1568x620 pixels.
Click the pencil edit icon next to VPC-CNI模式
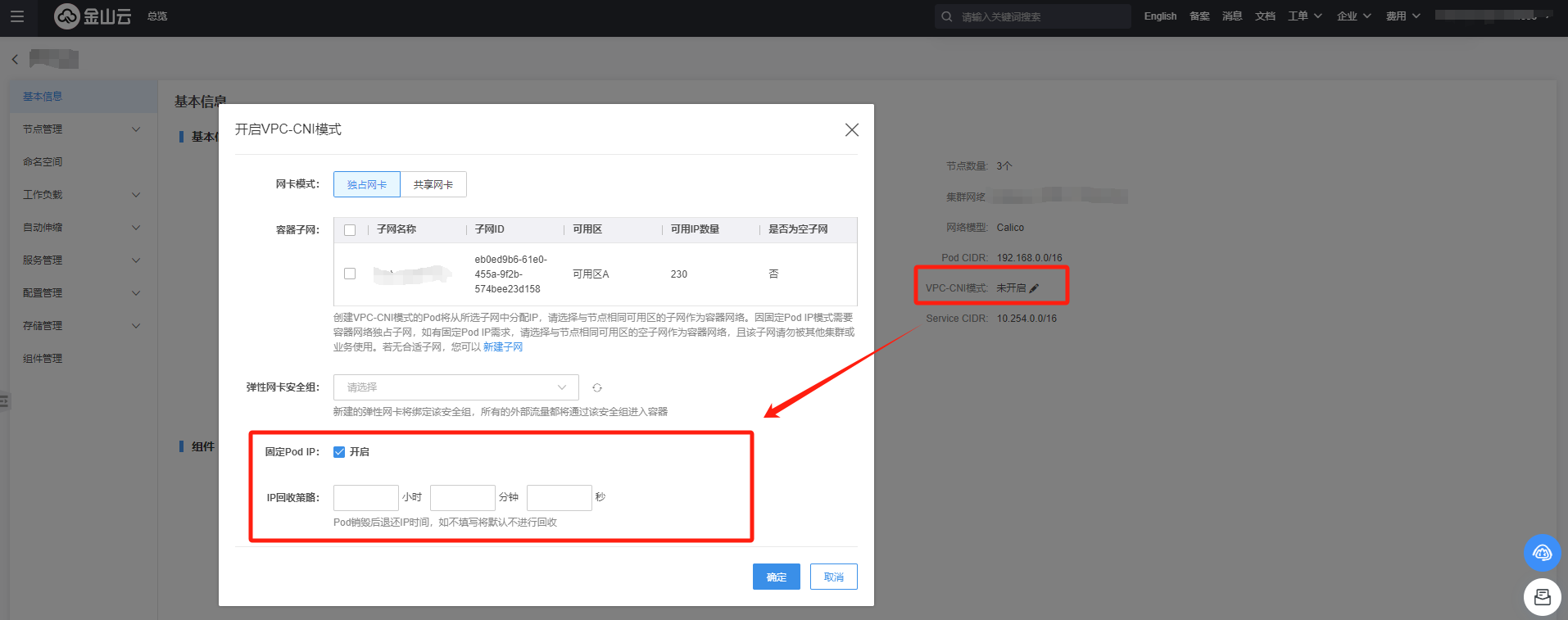(x=1034, y=288)
